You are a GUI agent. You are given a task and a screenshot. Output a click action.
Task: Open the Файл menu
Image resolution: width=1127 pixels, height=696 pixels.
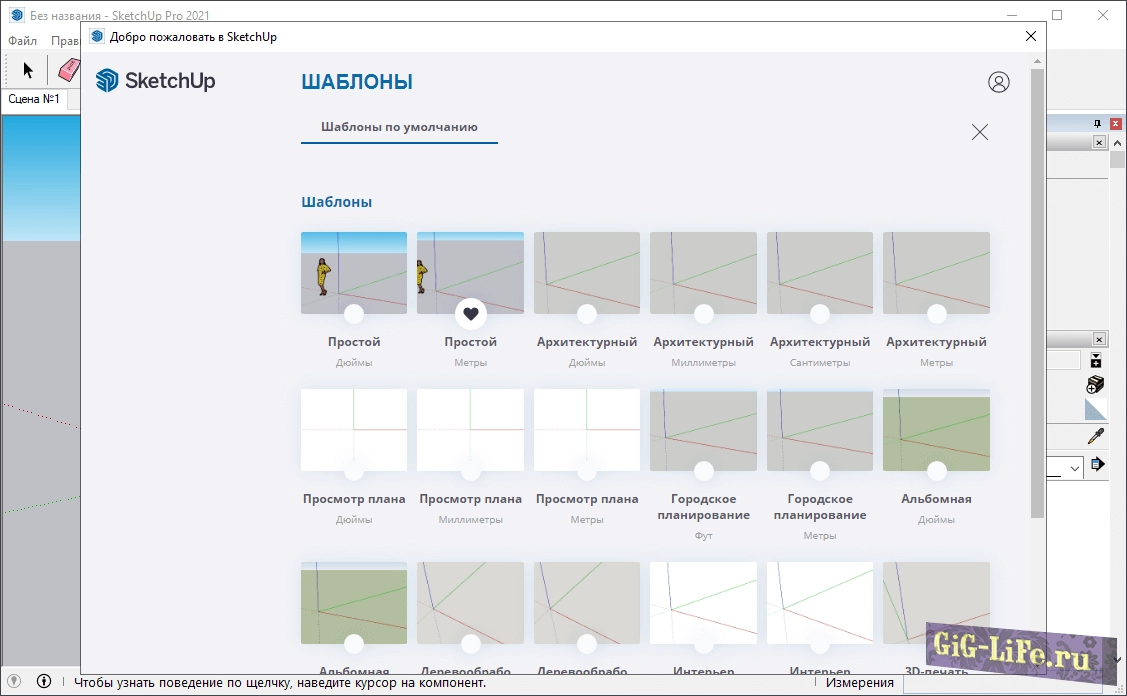pos(22,41)
